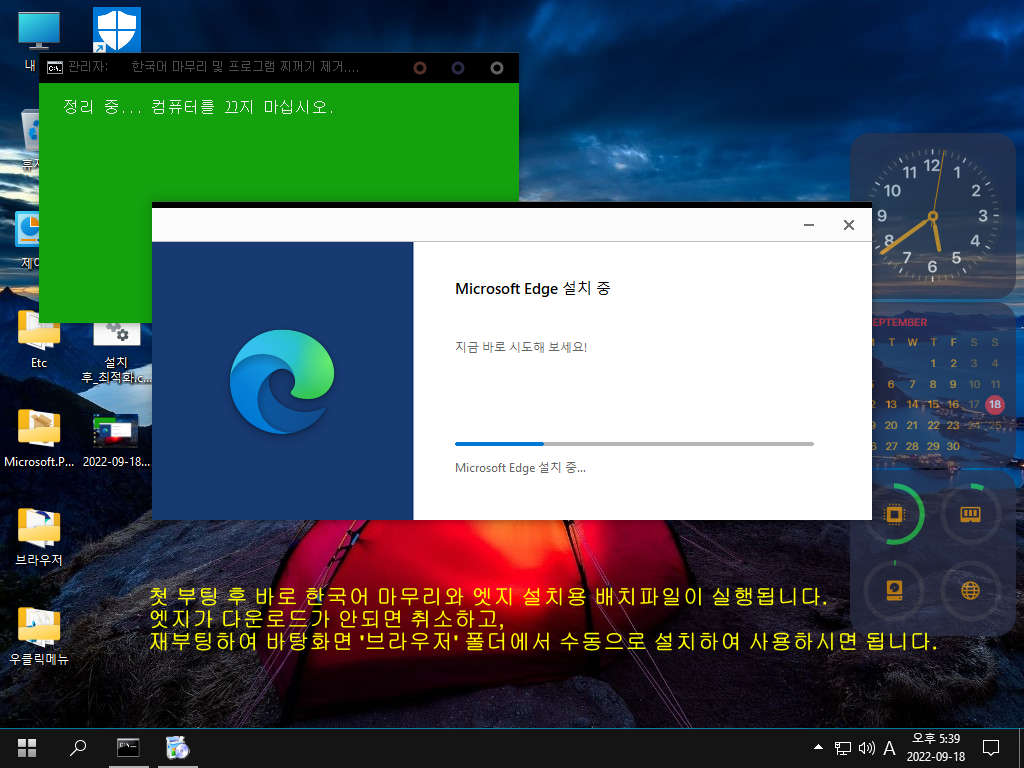This screenshot has height=768, width=1024.
Task: Select the Edge installer taskbar icon
Action: (x=178, y=748)
